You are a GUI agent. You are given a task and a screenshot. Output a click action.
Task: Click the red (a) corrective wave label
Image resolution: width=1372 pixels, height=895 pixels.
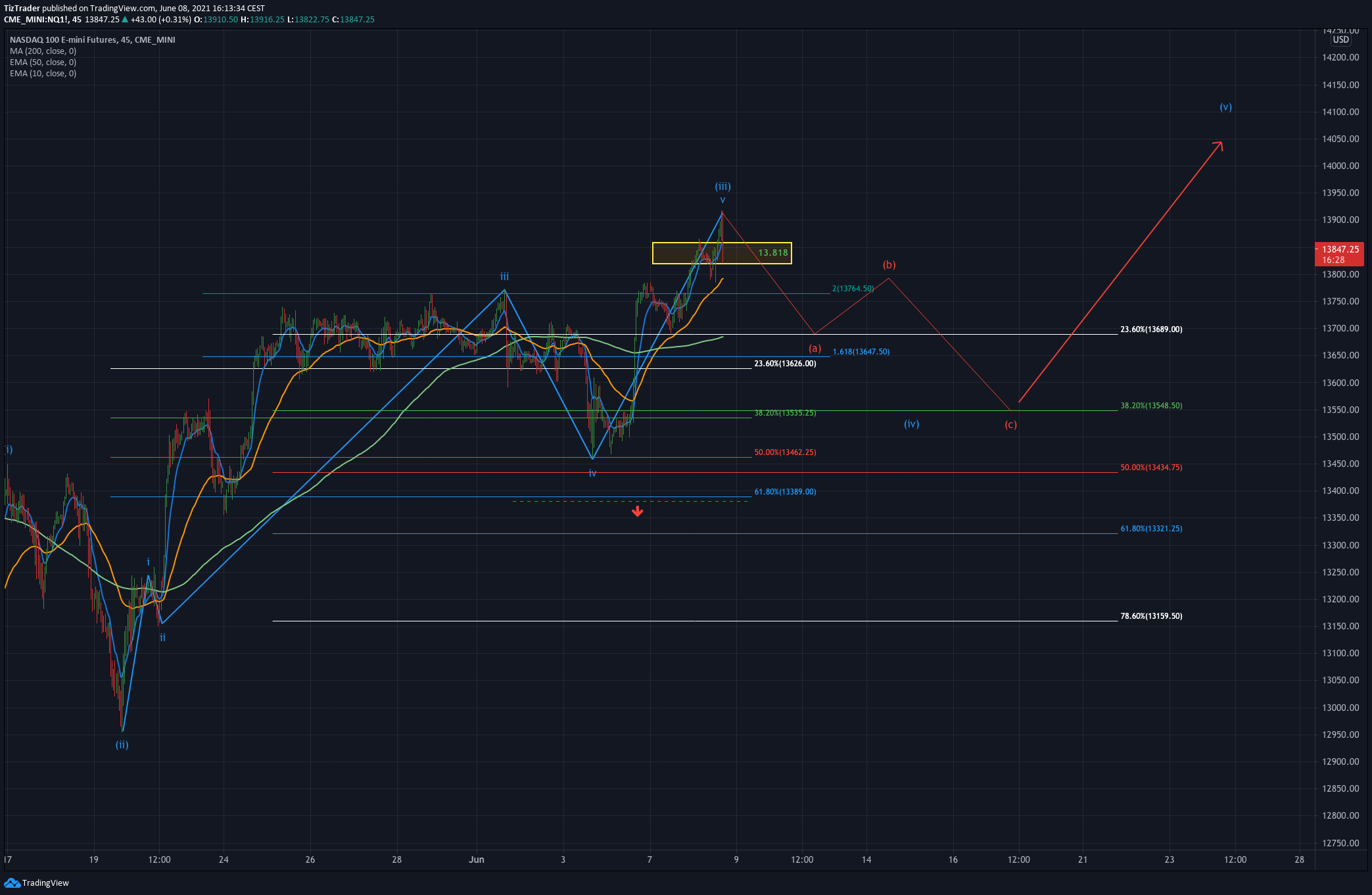tap(815, 349)
